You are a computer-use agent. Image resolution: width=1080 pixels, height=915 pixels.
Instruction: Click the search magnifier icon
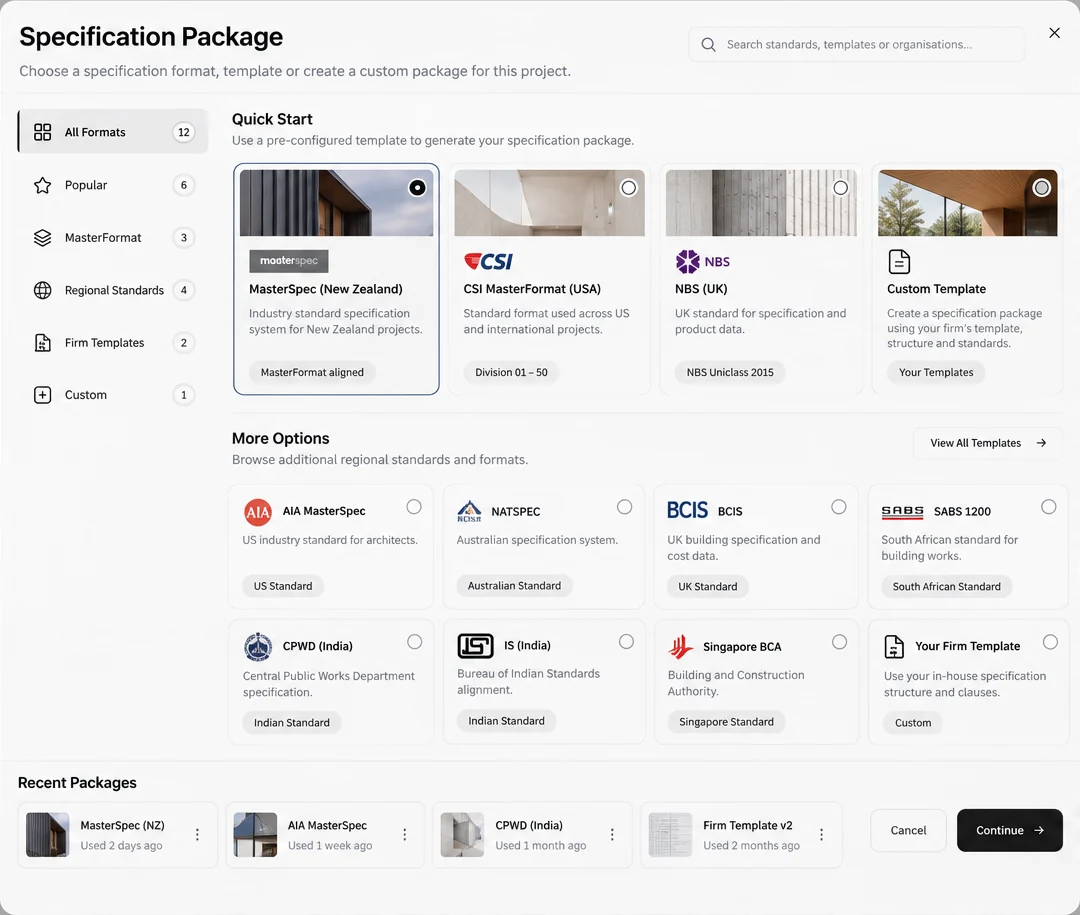pyautogui.click(x=708, y=45)
